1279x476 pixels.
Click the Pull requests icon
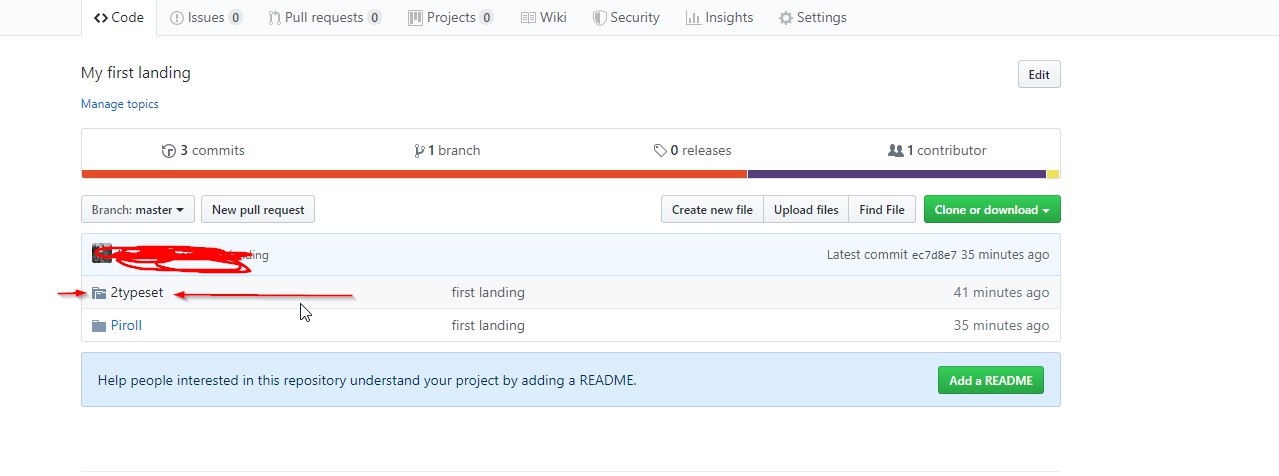(x=274, y=18)
